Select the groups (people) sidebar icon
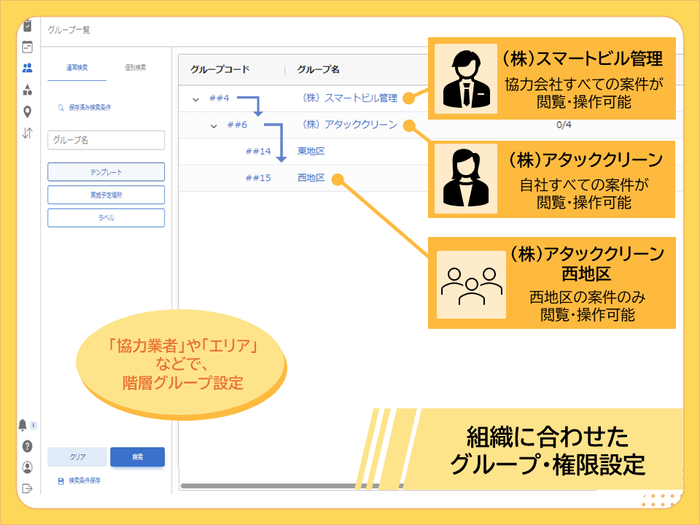The width and height of the screenshot is (700, 525). click(x=27, y=68)
